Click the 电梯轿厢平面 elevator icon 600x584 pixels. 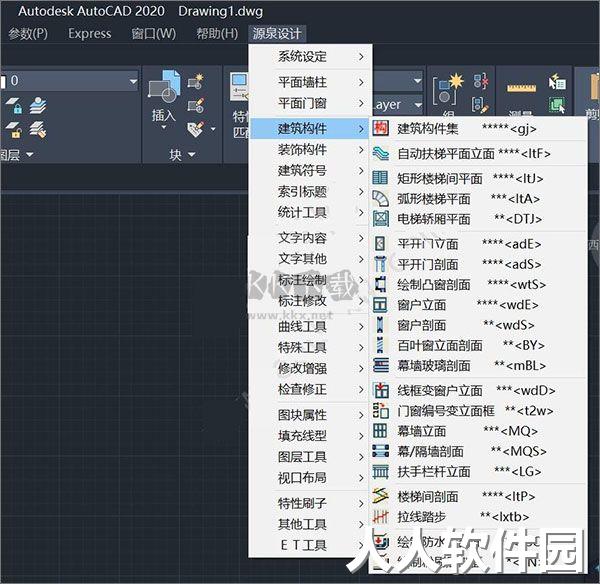click(x=380, y=219)
